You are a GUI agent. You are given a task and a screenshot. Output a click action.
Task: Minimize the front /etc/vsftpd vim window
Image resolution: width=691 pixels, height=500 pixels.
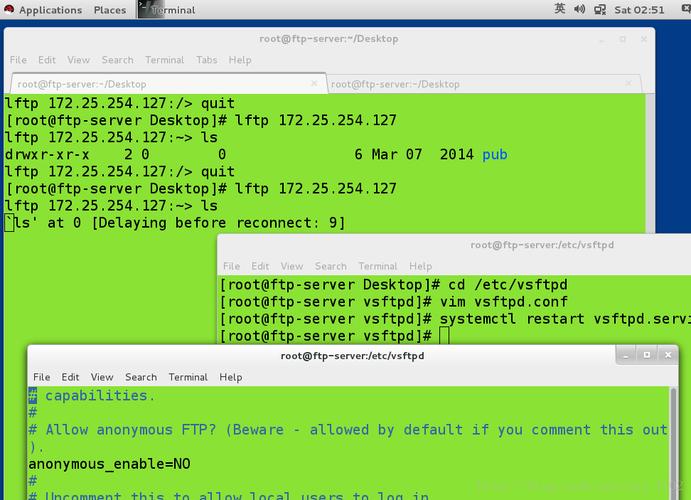click(626, 354)
